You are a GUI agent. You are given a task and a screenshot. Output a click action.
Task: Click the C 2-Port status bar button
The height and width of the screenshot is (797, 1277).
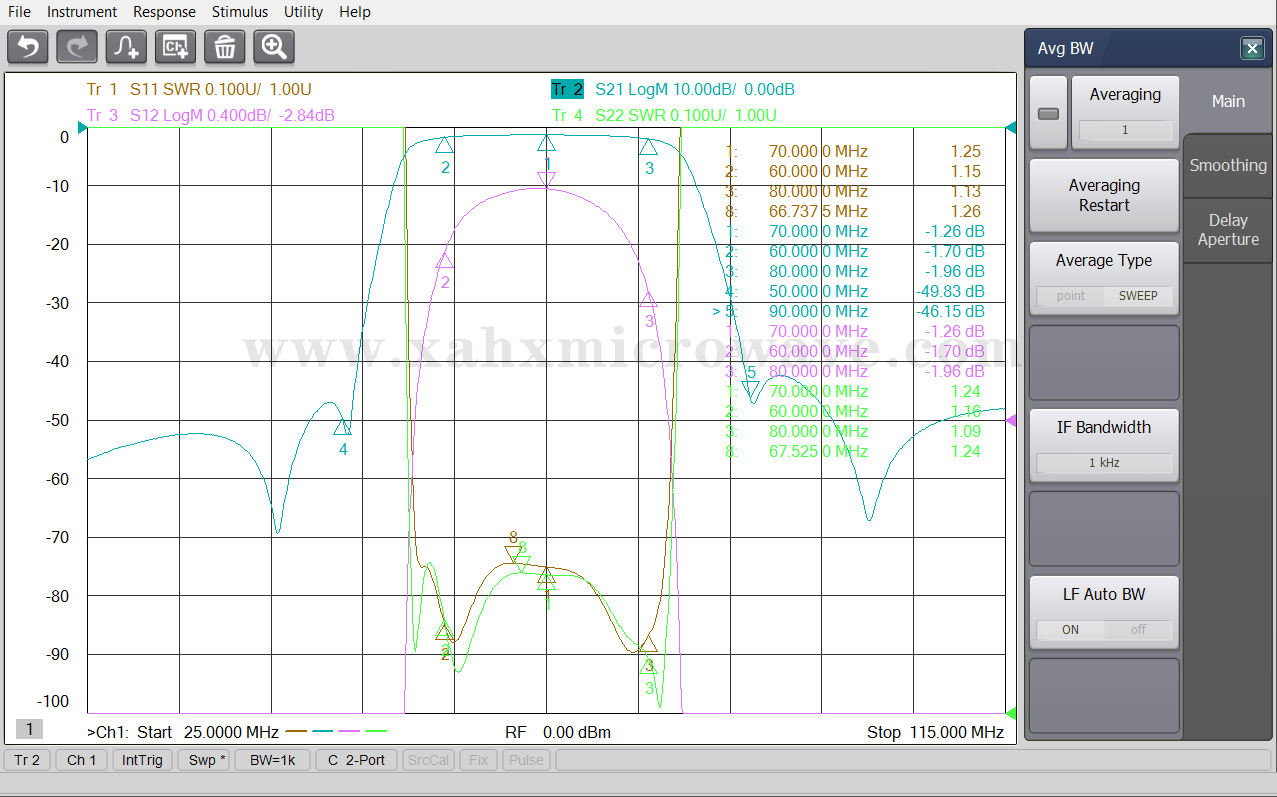coord(357,760)
